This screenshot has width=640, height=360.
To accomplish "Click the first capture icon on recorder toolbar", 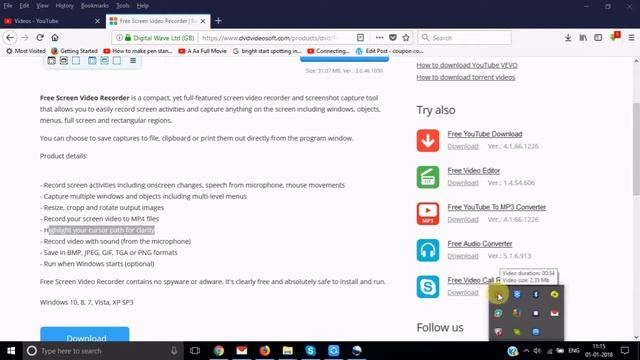I will 51,60.
